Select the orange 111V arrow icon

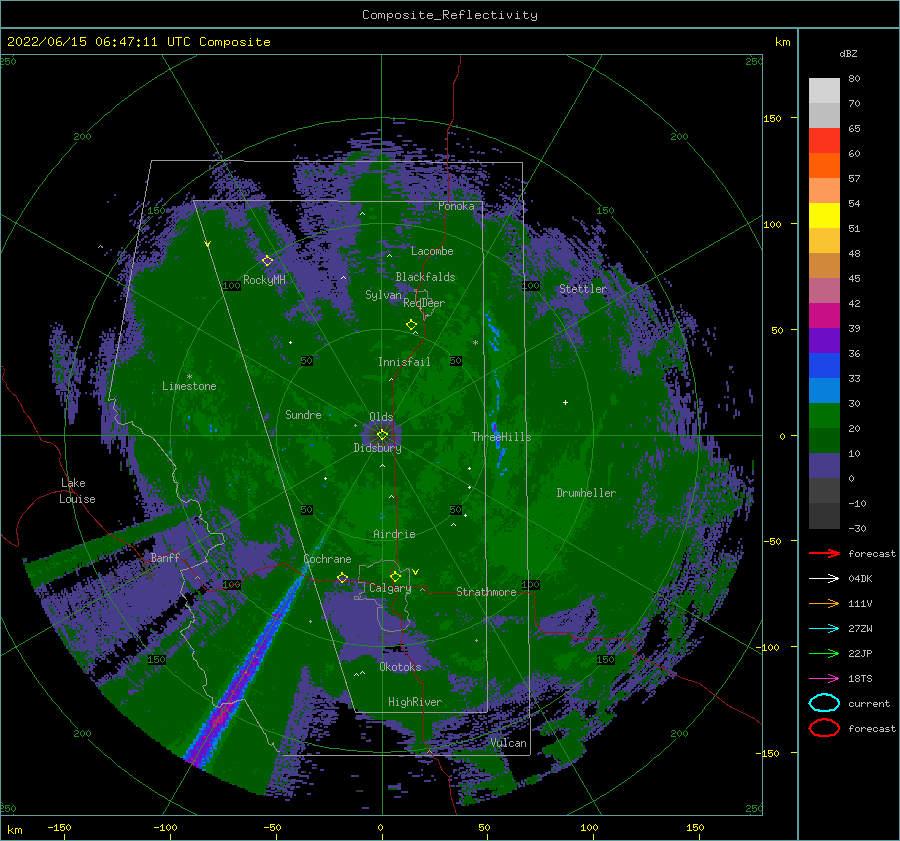click(x=824, y=603)
